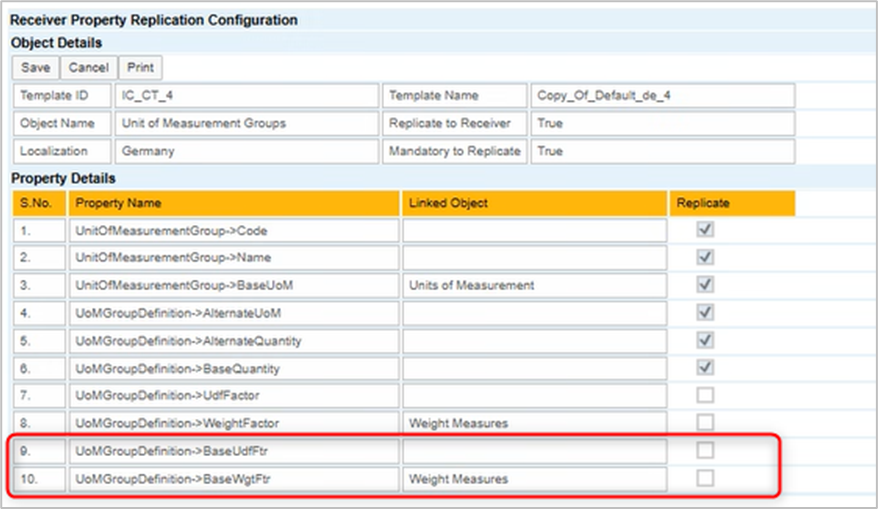
Task: Click the Linked Object column header
Action: (534, 203)
